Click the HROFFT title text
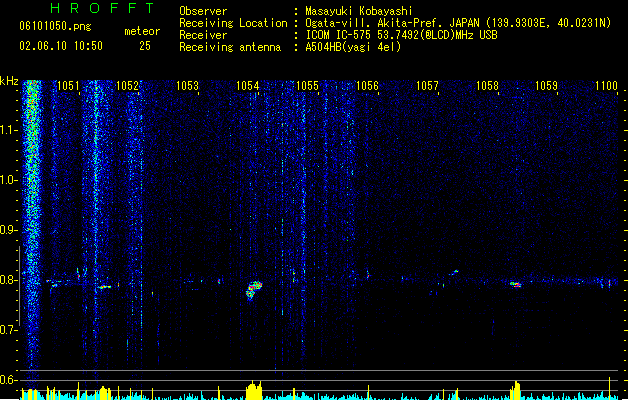 coord(103,8)
